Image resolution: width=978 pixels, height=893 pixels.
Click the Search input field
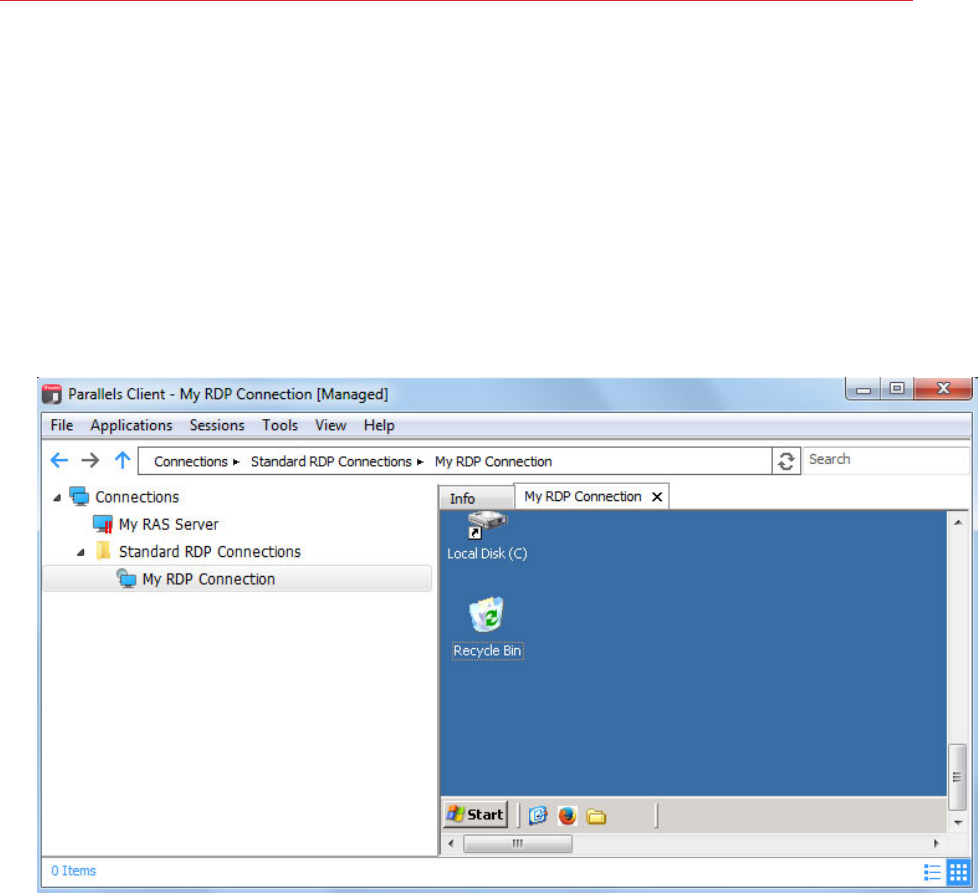[x=886, y=460]
